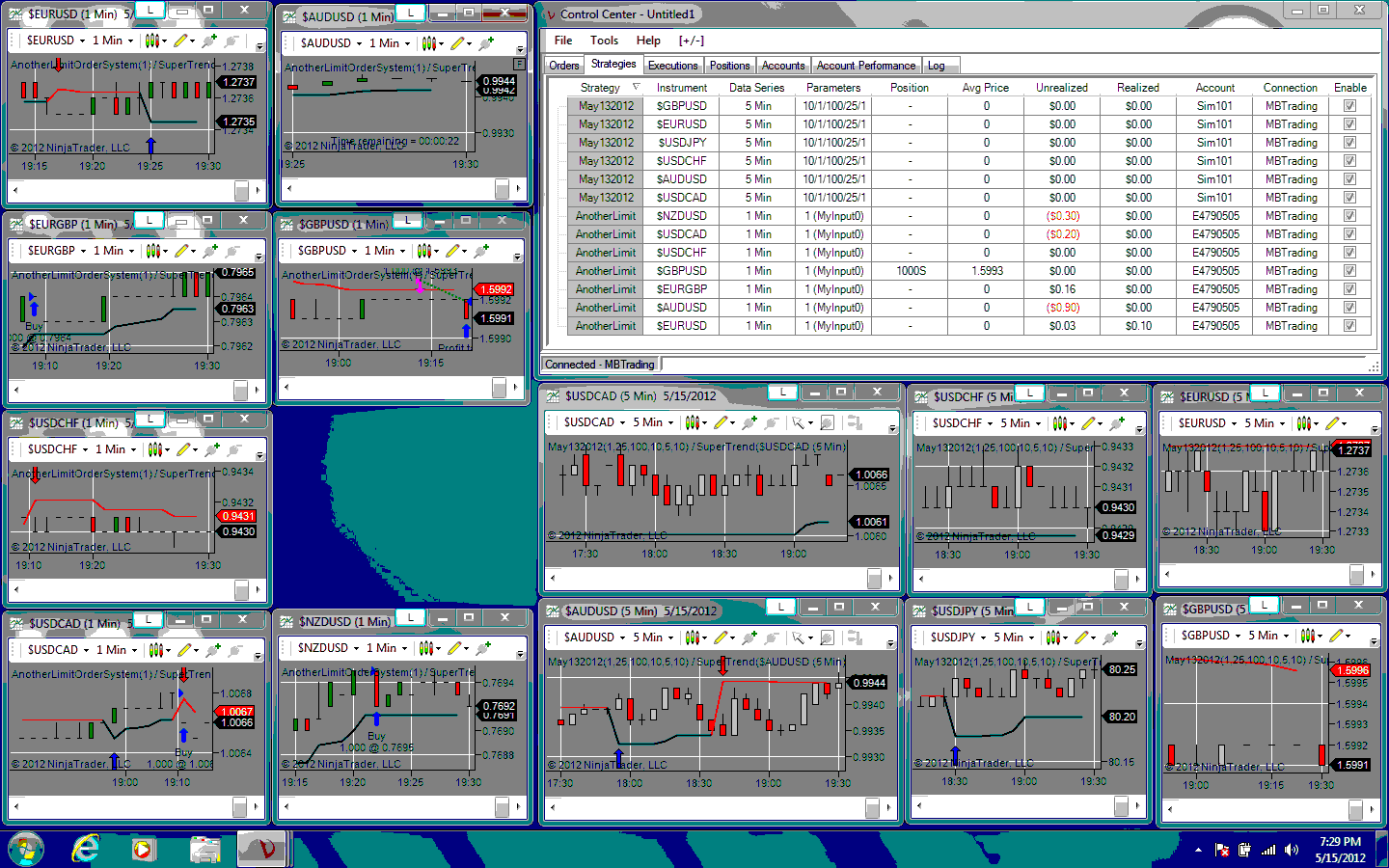Switch to the Orders tab
1389x868 pixels.
click(x=564, y=66)
